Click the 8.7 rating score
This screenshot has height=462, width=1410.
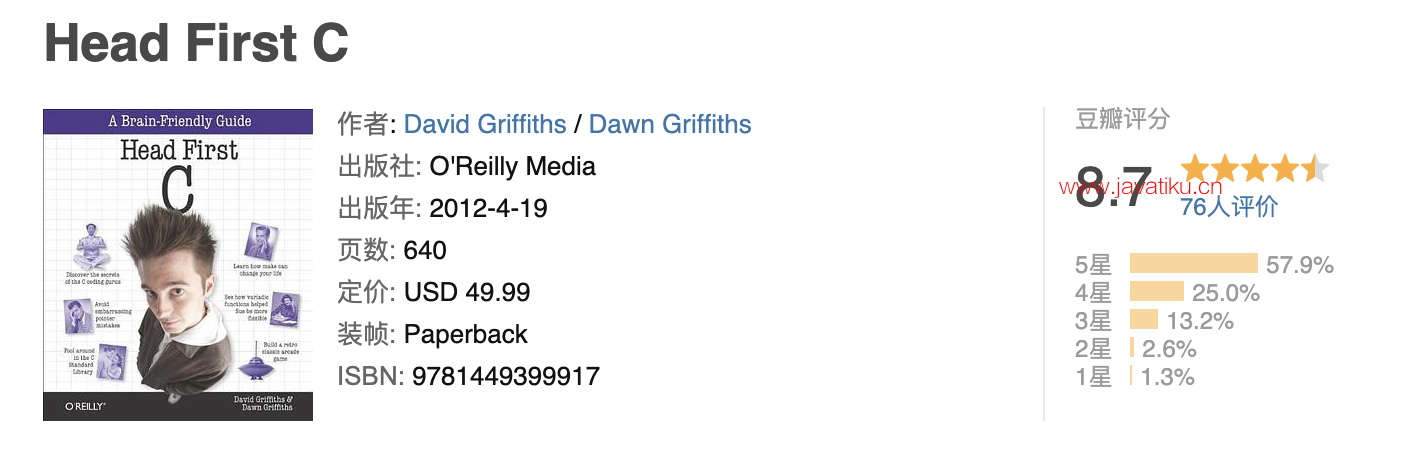1113,187
